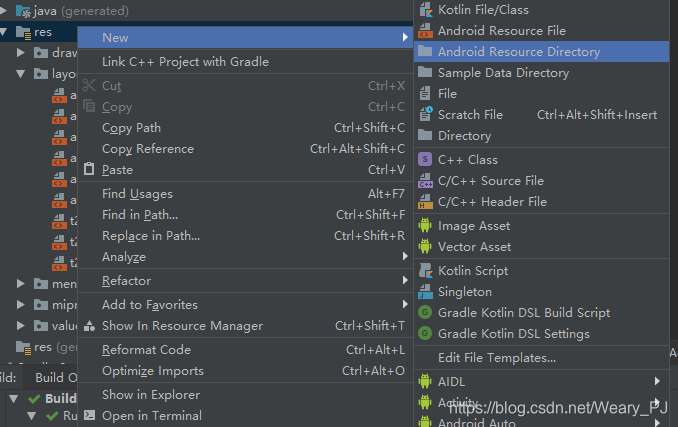Image resolution: width=678 pixels, height=427 pixels.
Task: Choose Link C++ Project with Gradle
Action: click(245, 62)
